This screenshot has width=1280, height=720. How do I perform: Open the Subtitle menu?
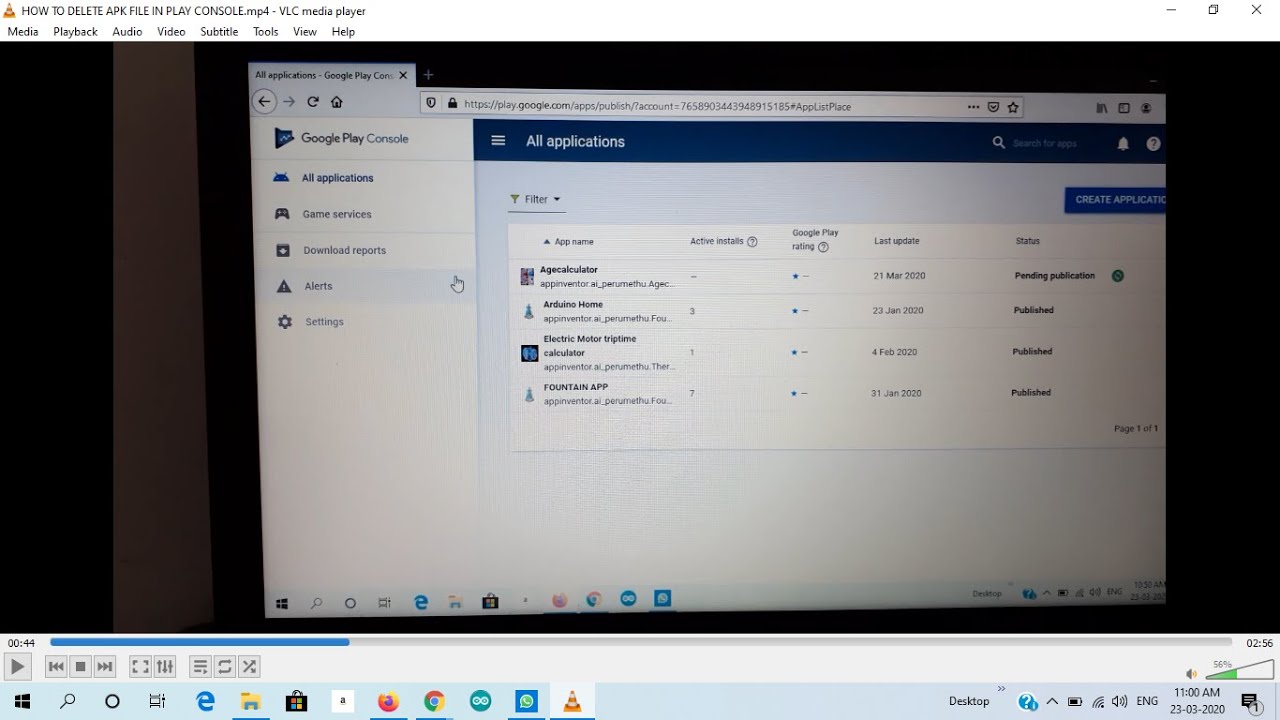click(x=219, y=32)
